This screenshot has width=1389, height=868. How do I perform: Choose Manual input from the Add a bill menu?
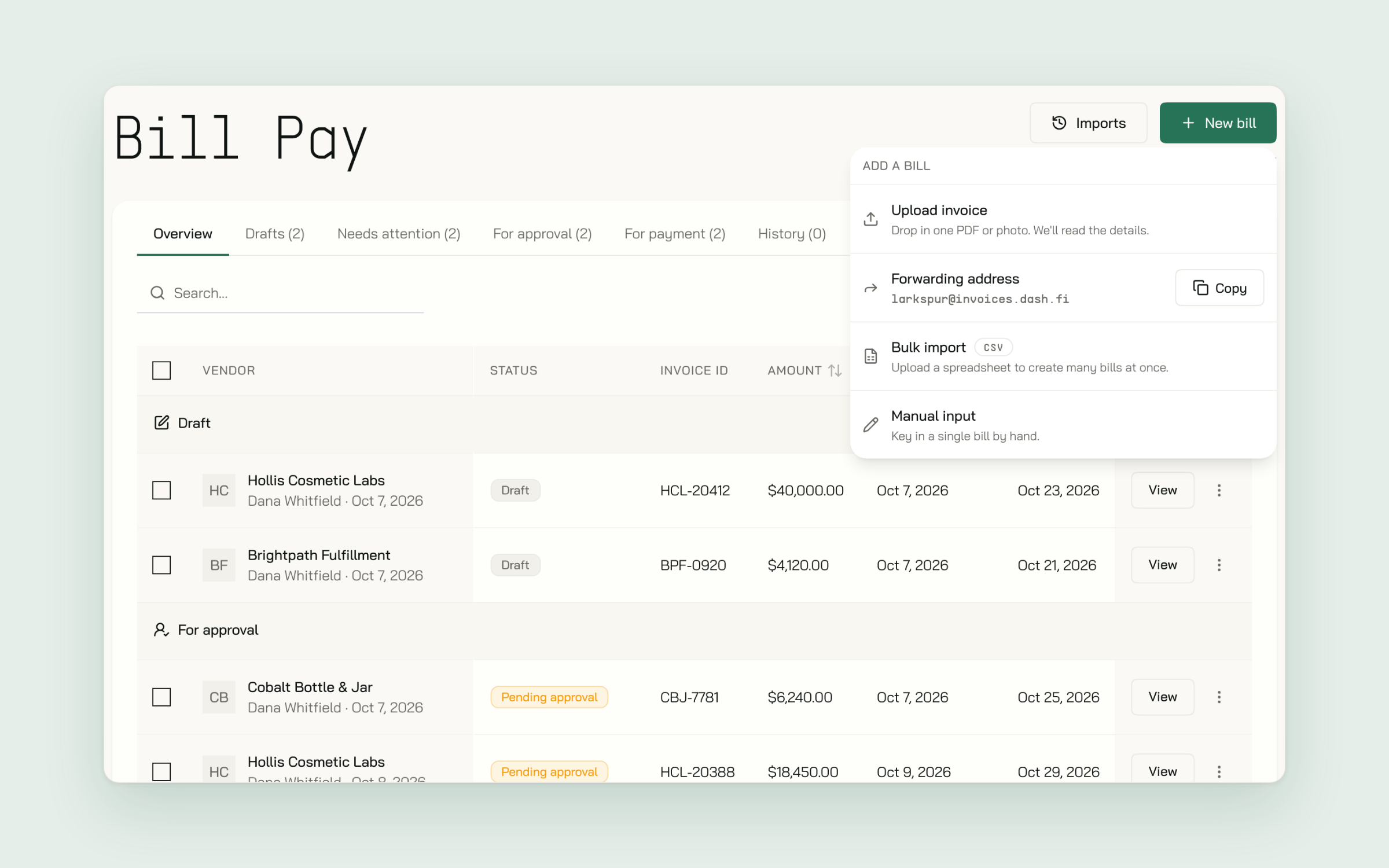coord(1063,425)
